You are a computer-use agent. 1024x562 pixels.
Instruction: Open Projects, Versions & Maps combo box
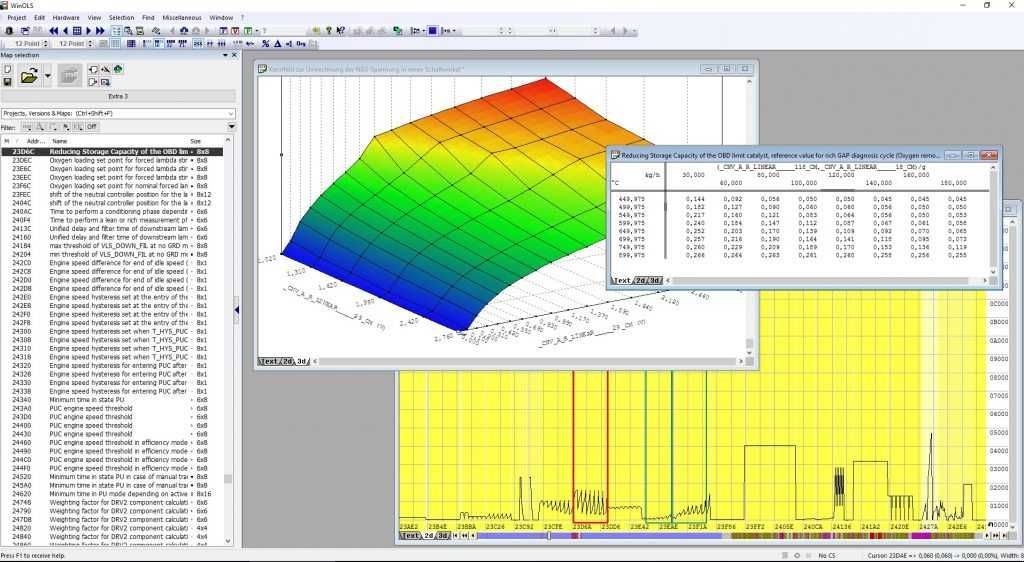118,114
